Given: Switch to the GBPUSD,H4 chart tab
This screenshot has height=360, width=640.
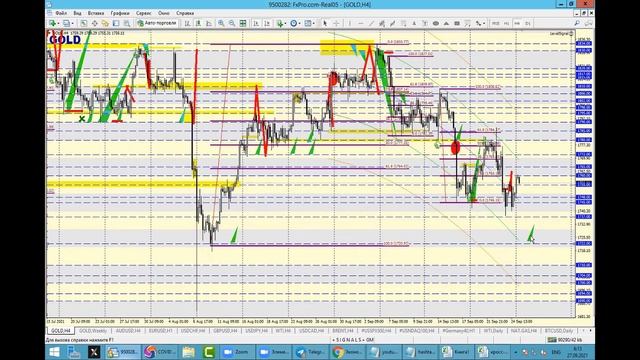Looking at the screenshot, I should (x=225, y=331).
